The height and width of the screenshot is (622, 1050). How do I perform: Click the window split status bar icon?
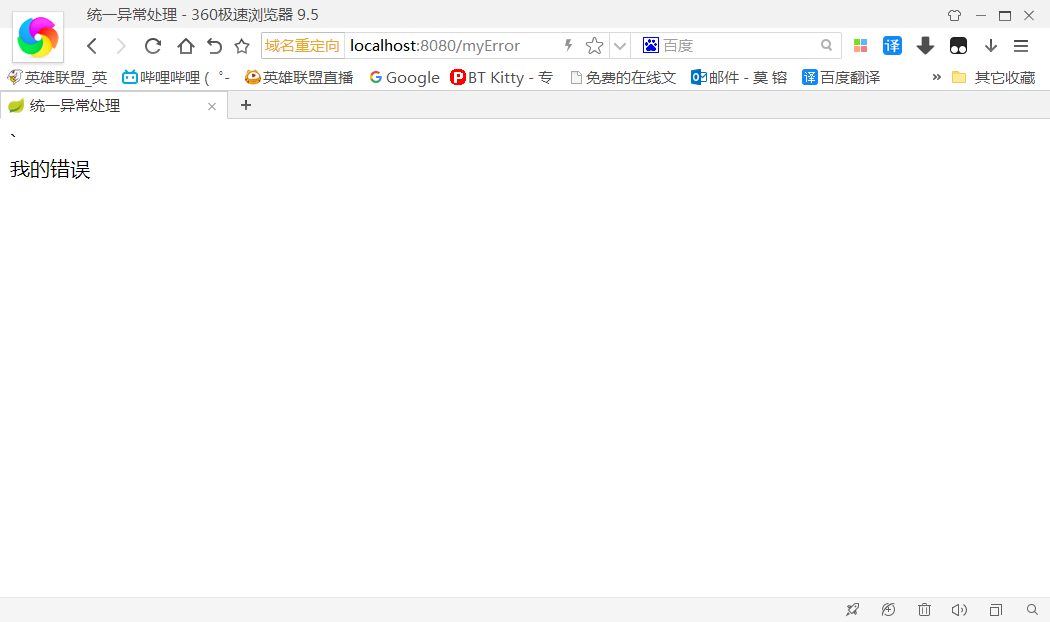coord(996,610)
